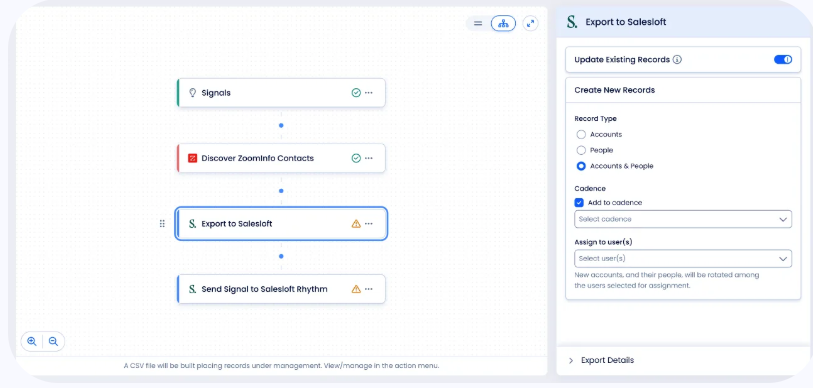This screenshot has width=813, height=388.
Task: Select Send Signal to Salesloft Rhythm node
Action: coord(281,289)
